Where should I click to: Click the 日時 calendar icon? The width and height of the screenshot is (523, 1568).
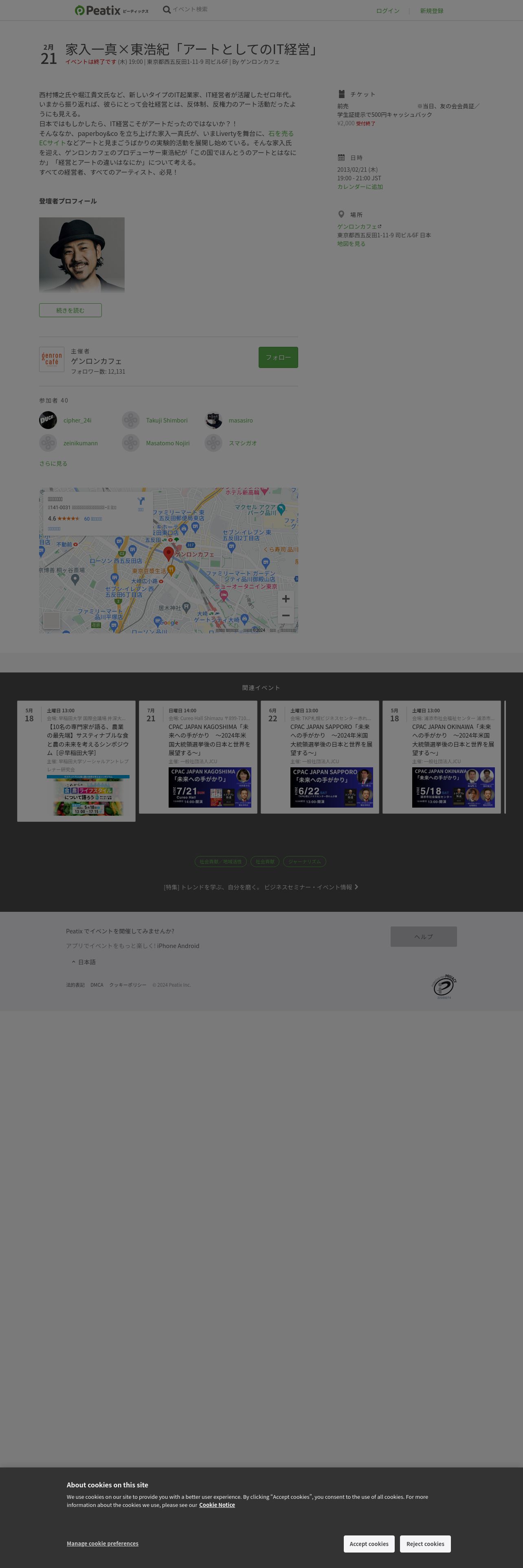point(342,158)
